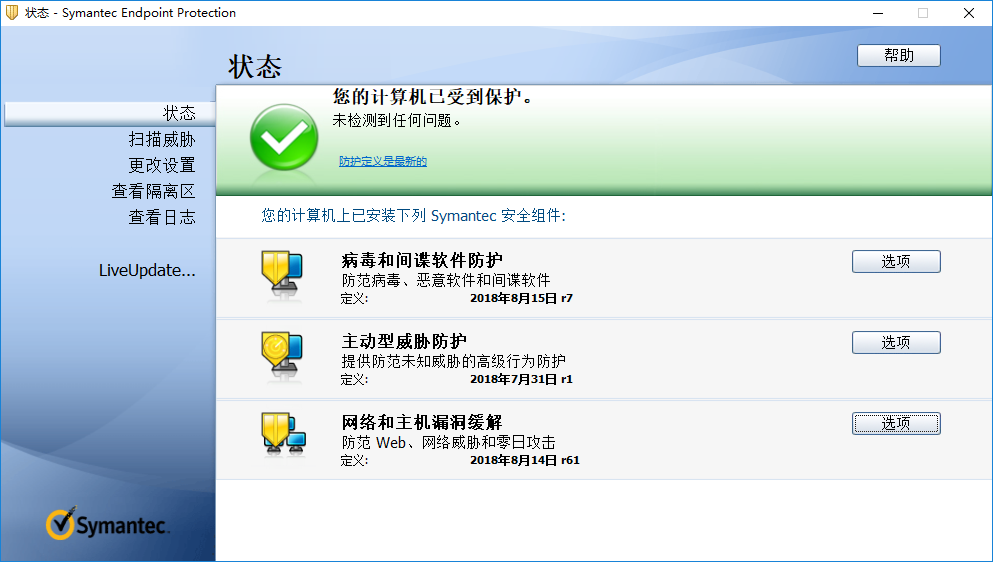Open 查看隔离区 in the sidebar
This screenshot has height=562, width=993.
pos(153,191)
